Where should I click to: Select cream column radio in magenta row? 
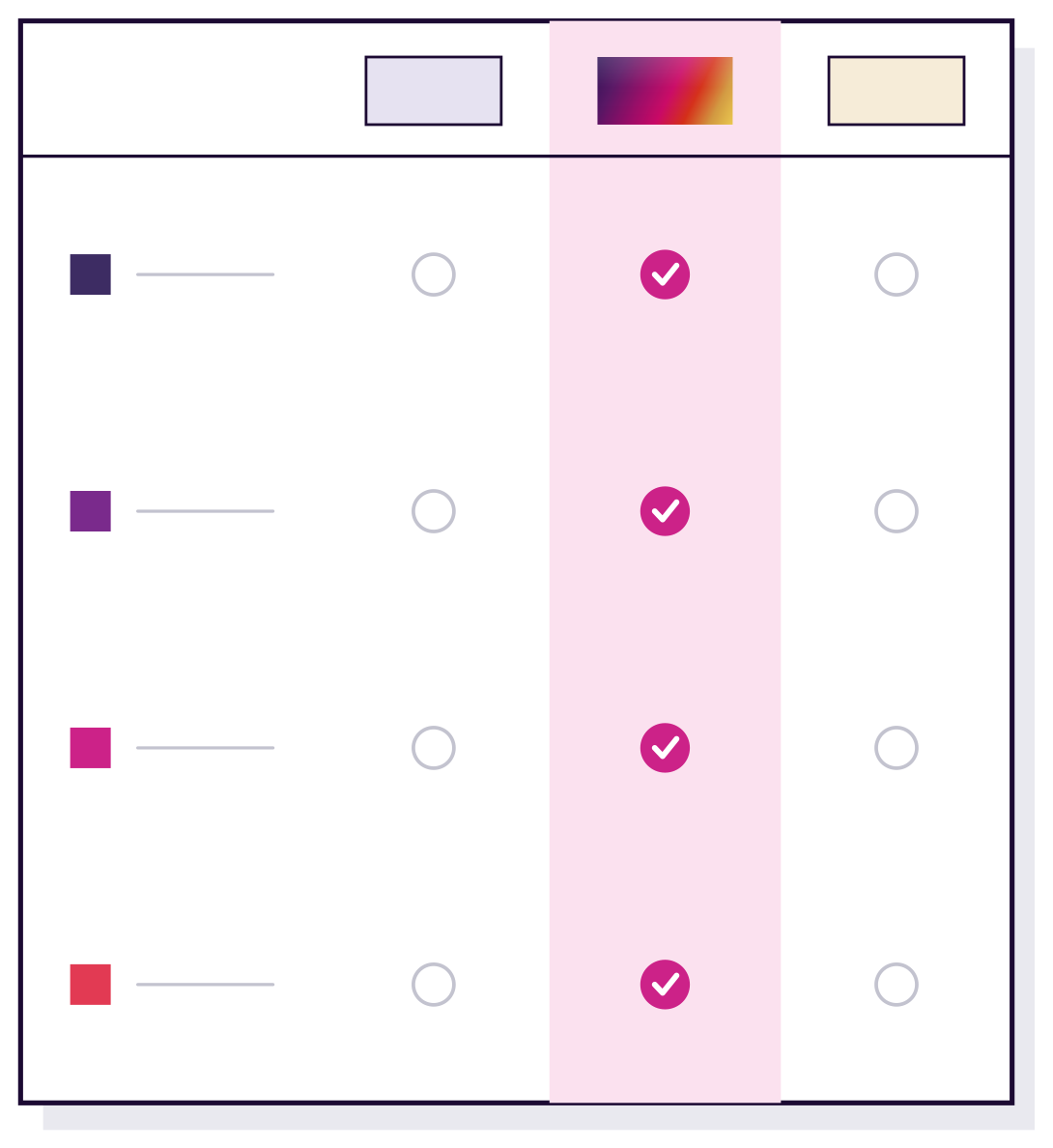tap(896, 748)
